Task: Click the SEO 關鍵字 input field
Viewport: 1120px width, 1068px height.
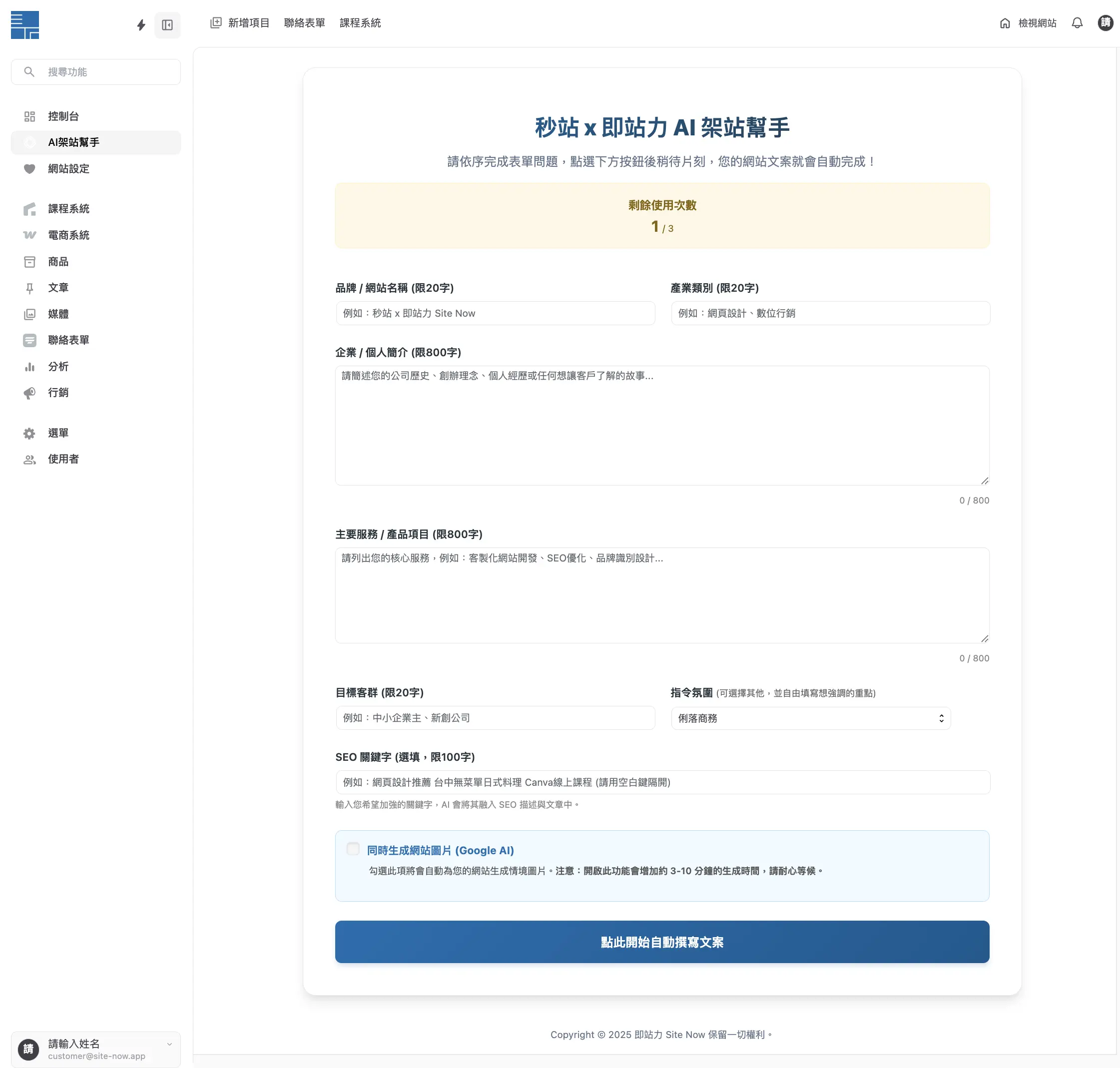Action: (x=661, y=782)
